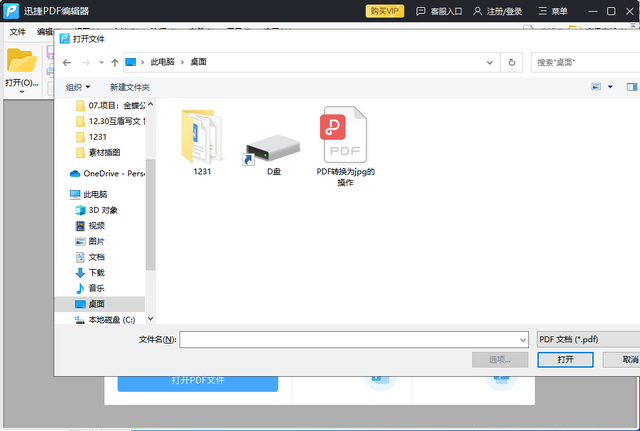Click the 购买VIP button

(x=384, y=11)
